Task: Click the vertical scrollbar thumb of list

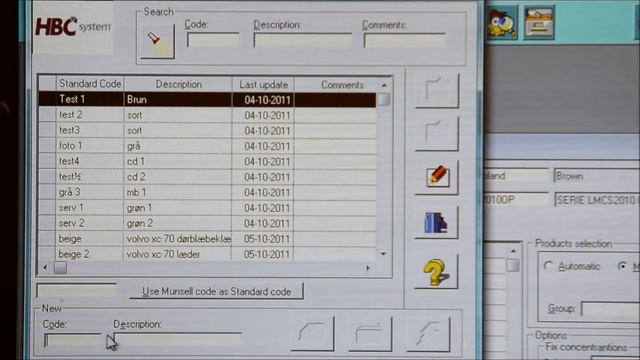Action: point(384,99)
